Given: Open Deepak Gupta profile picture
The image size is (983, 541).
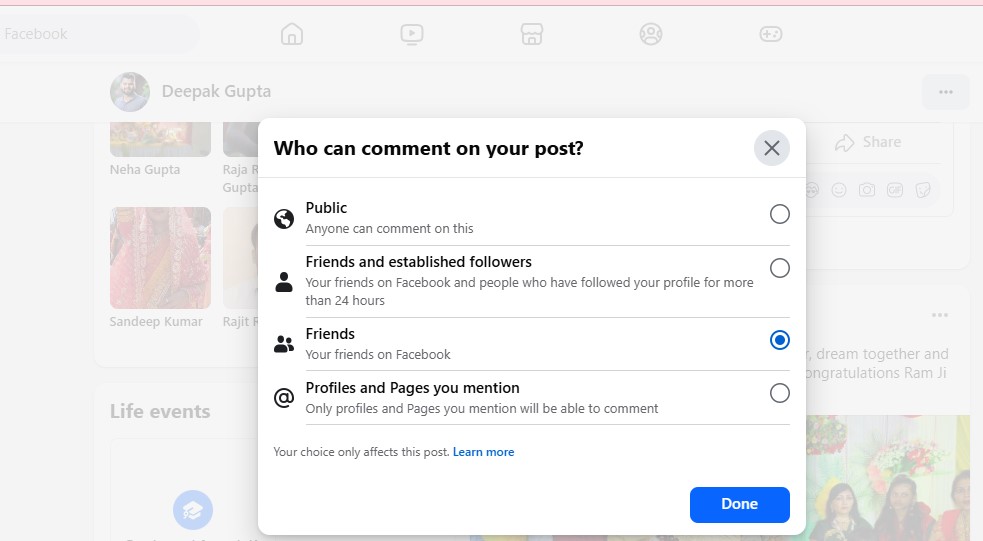Looking at the screenshot, I should (130, 92).
